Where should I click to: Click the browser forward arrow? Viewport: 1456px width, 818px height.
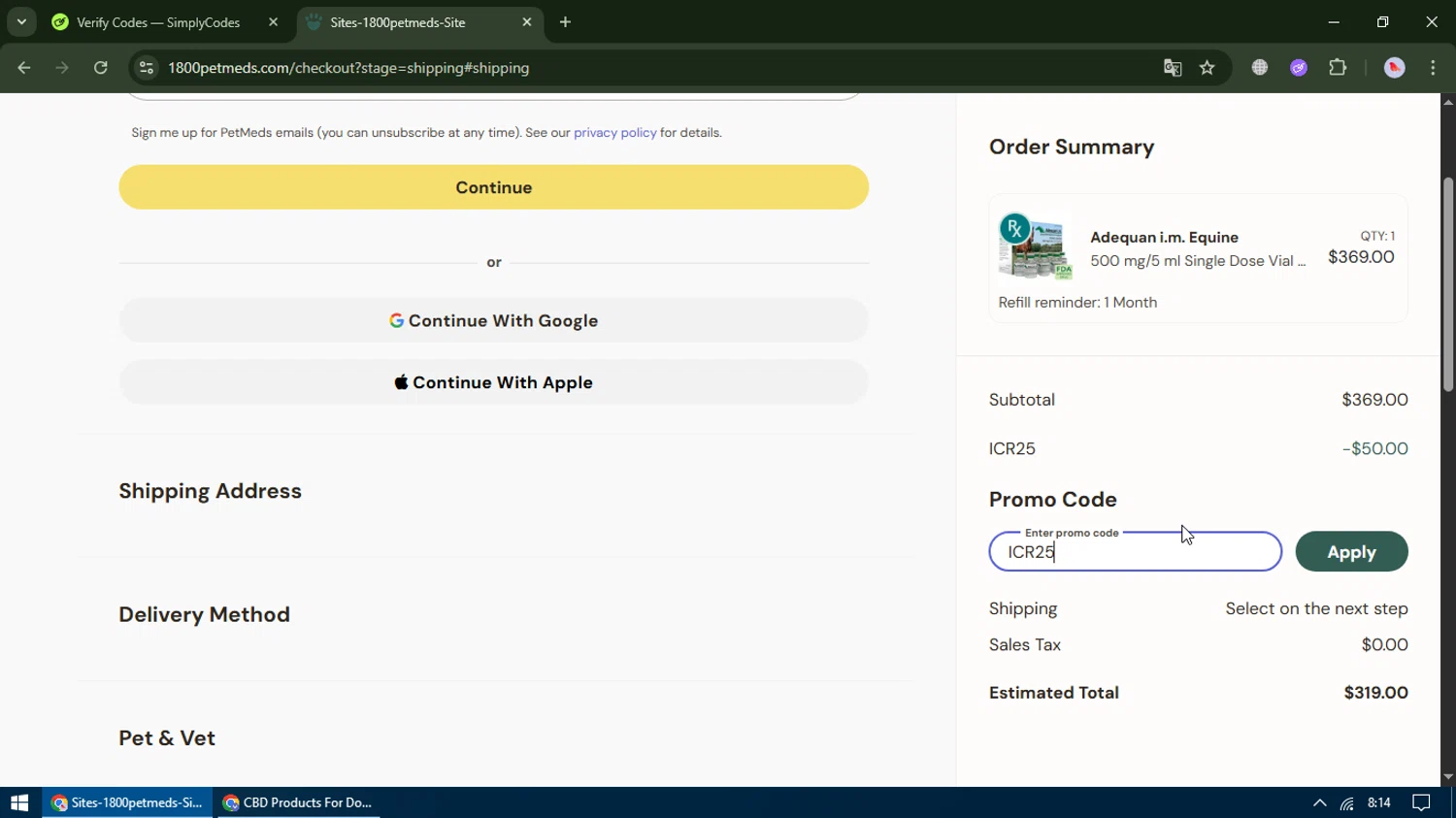[x=62, y=68]
